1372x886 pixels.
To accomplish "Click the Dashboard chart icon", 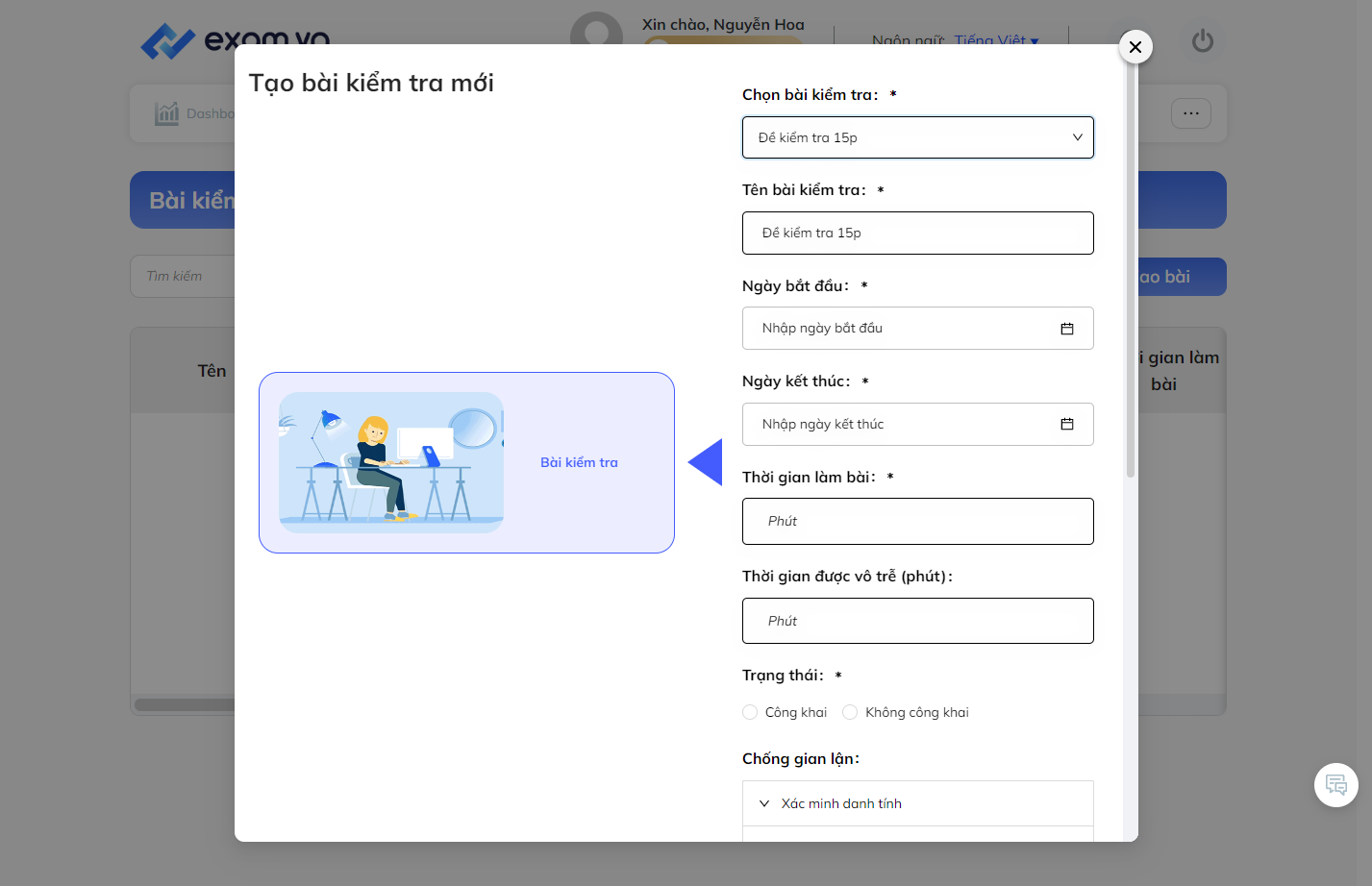I will tap(166, 113).
